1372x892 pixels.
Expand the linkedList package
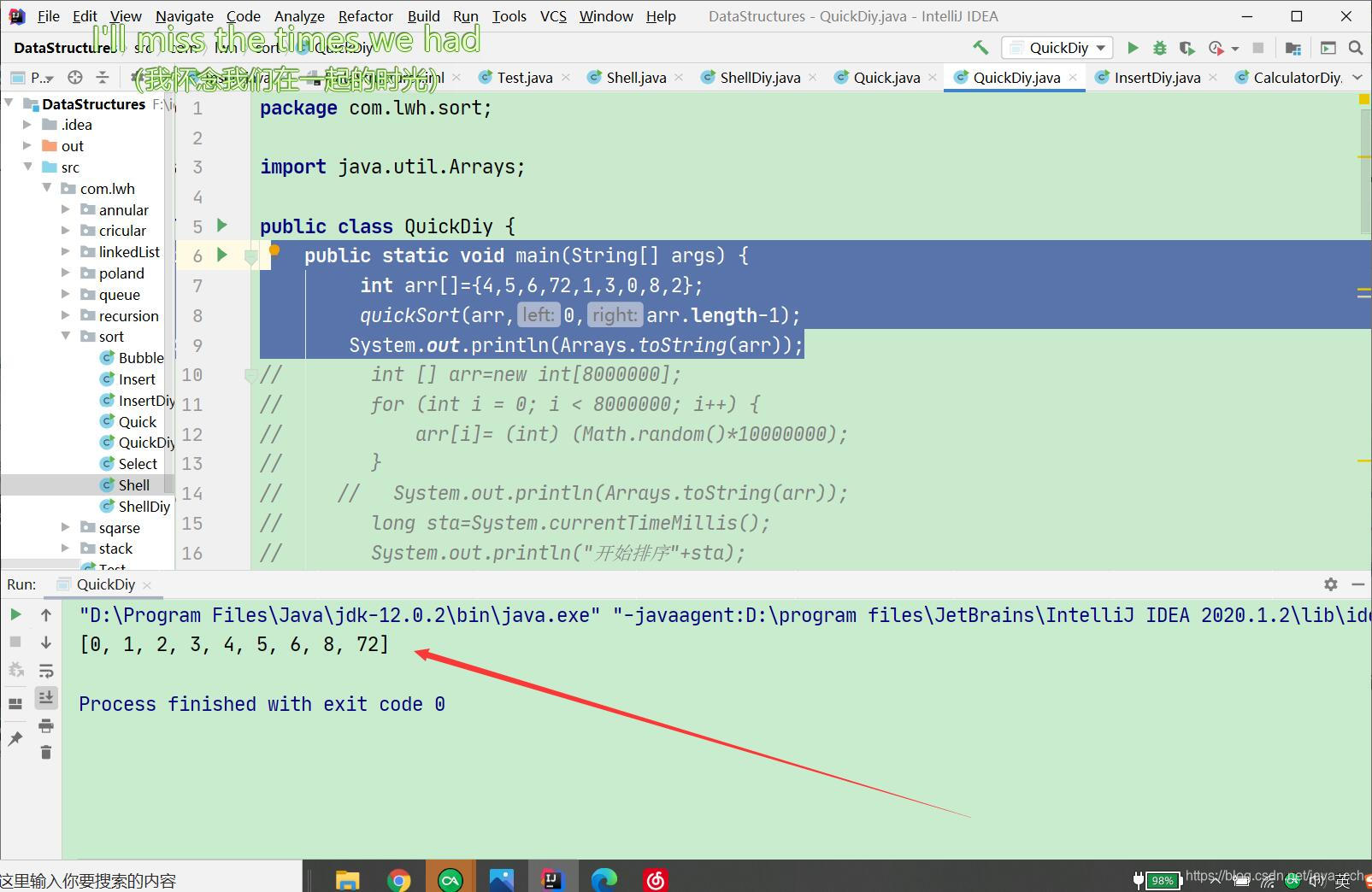tap(66, 251)
